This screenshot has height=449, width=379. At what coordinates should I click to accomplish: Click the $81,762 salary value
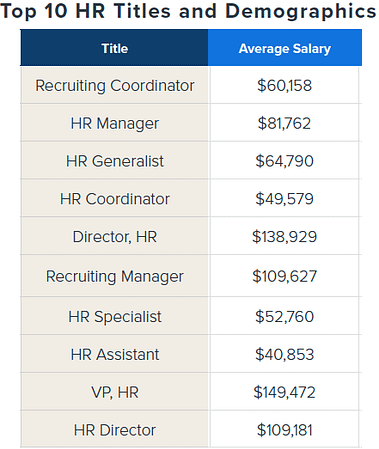284,123
